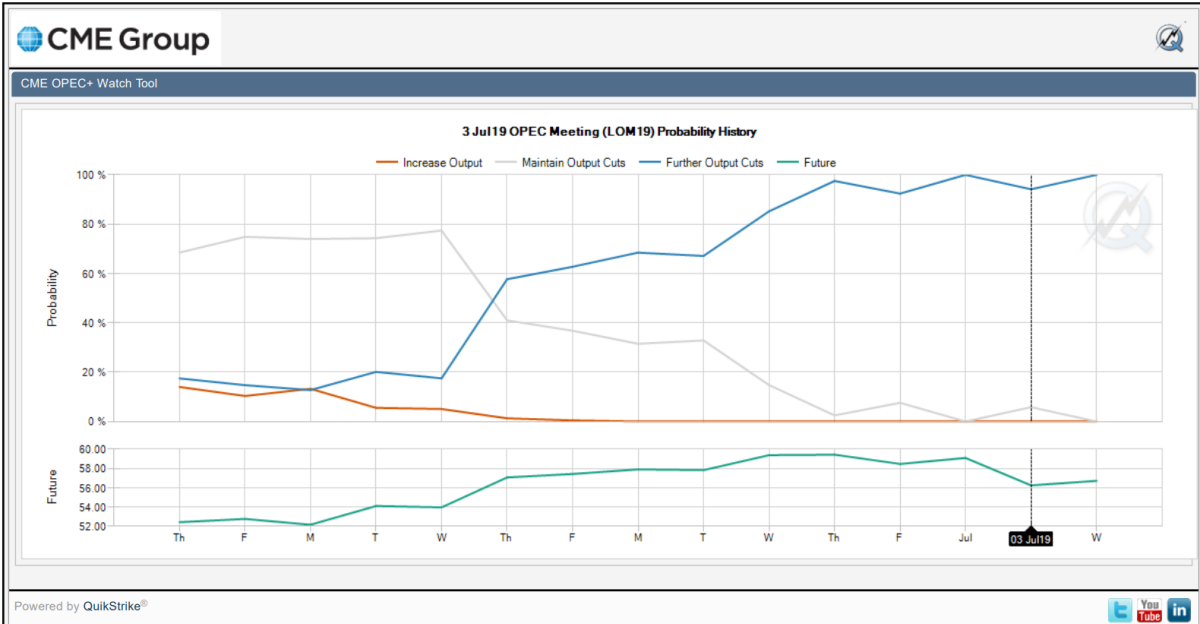This screenshot has width=1200, height=624.
Task: Select the CME OPEC+ Watch Tool header tab
Action: pyautogui.click(x=89, y=84)
